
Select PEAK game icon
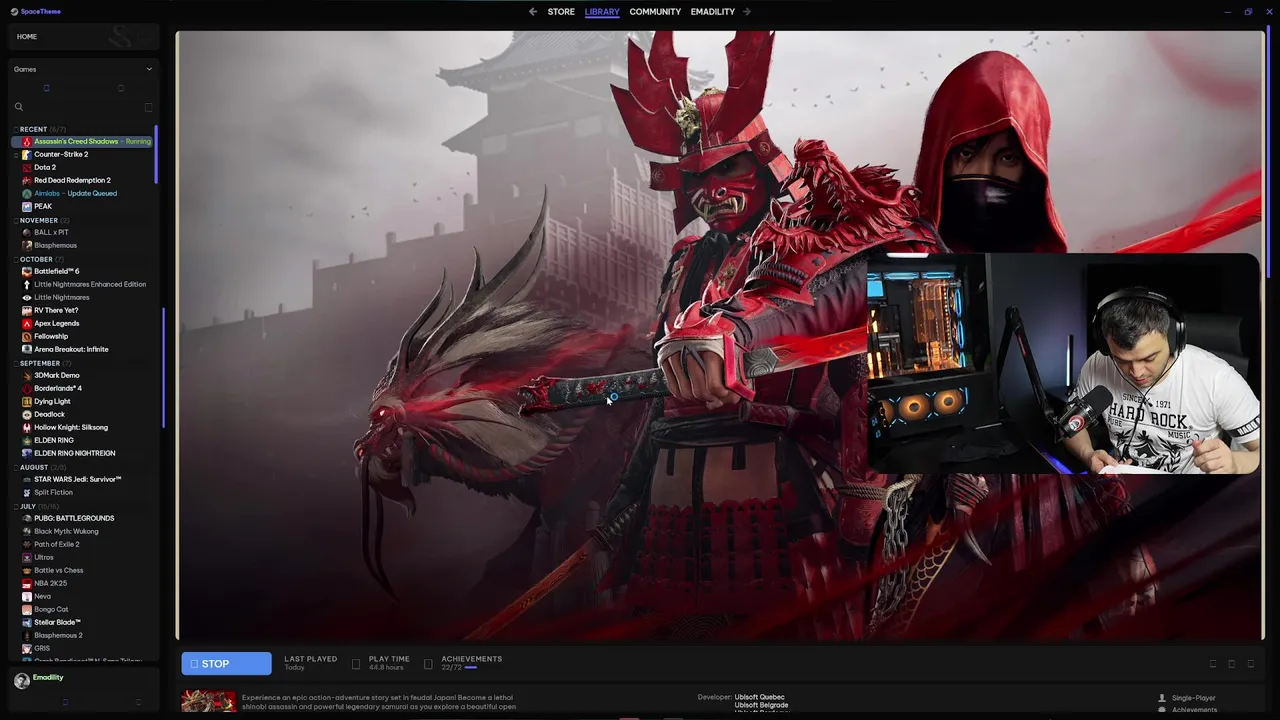point(27,207)
